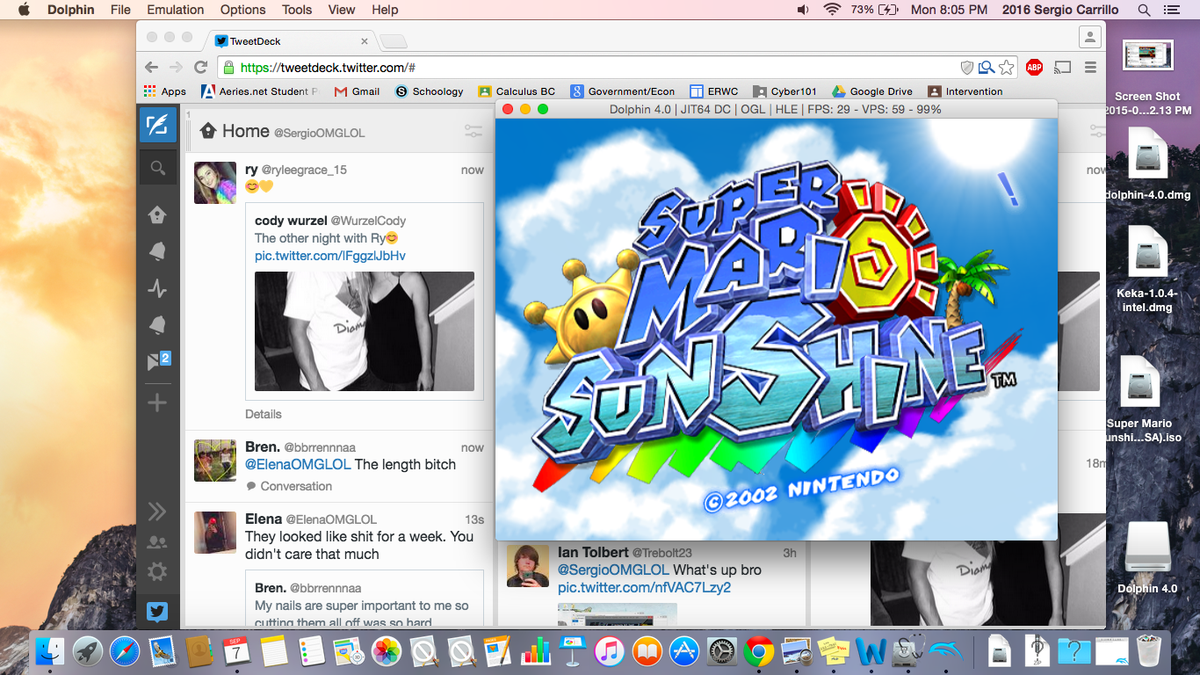
Task: Open Photos app in the Dock
Action: click(x=386, y=652)
